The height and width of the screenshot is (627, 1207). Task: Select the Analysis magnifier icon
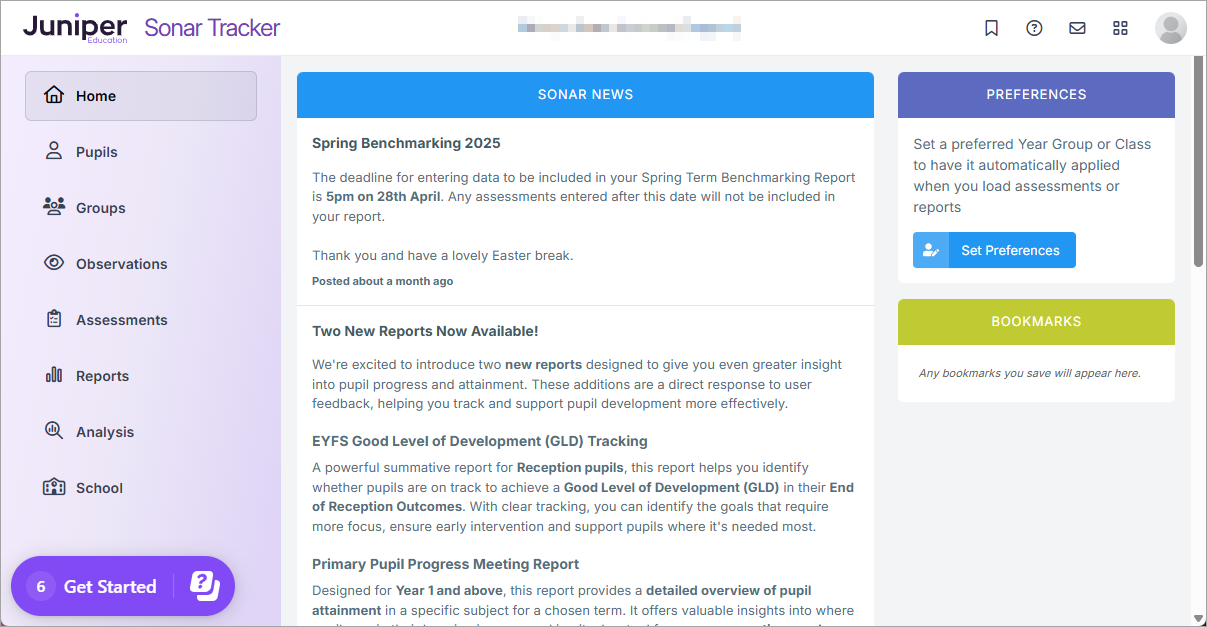pyautogui.click(x=53, y=431)
